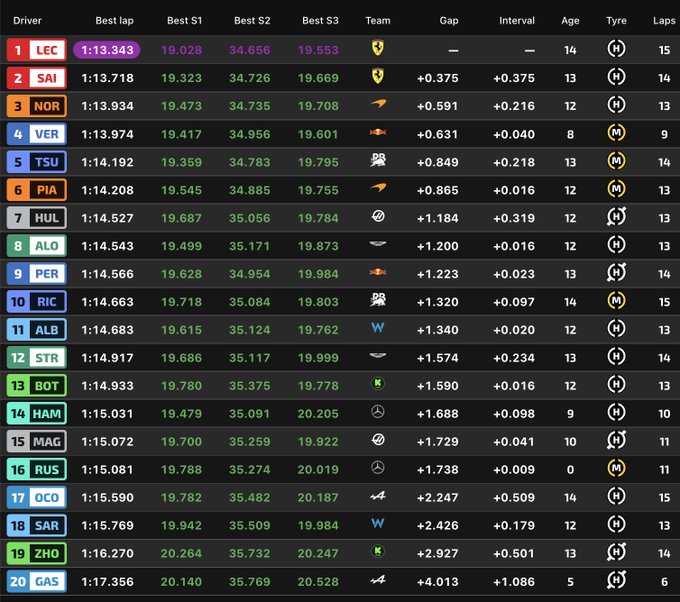Viewport: 680px width, 602px height.
Task: Select the 14 HAM driver badge
Action: 36,414
